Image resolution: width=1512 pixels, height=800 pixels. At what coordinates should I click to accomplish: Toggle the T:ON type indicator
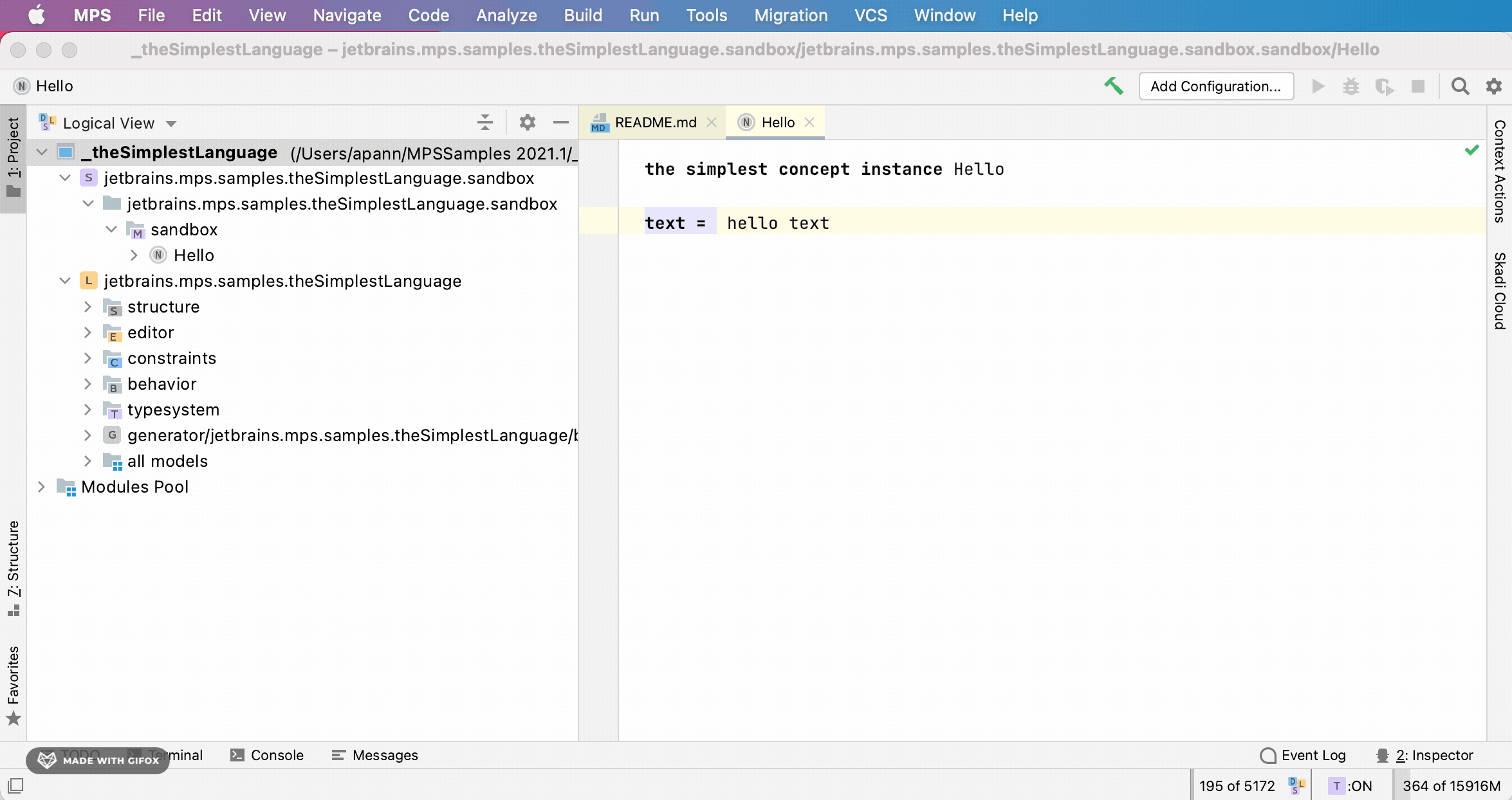pyautogui.click(x=1351, y=785)
